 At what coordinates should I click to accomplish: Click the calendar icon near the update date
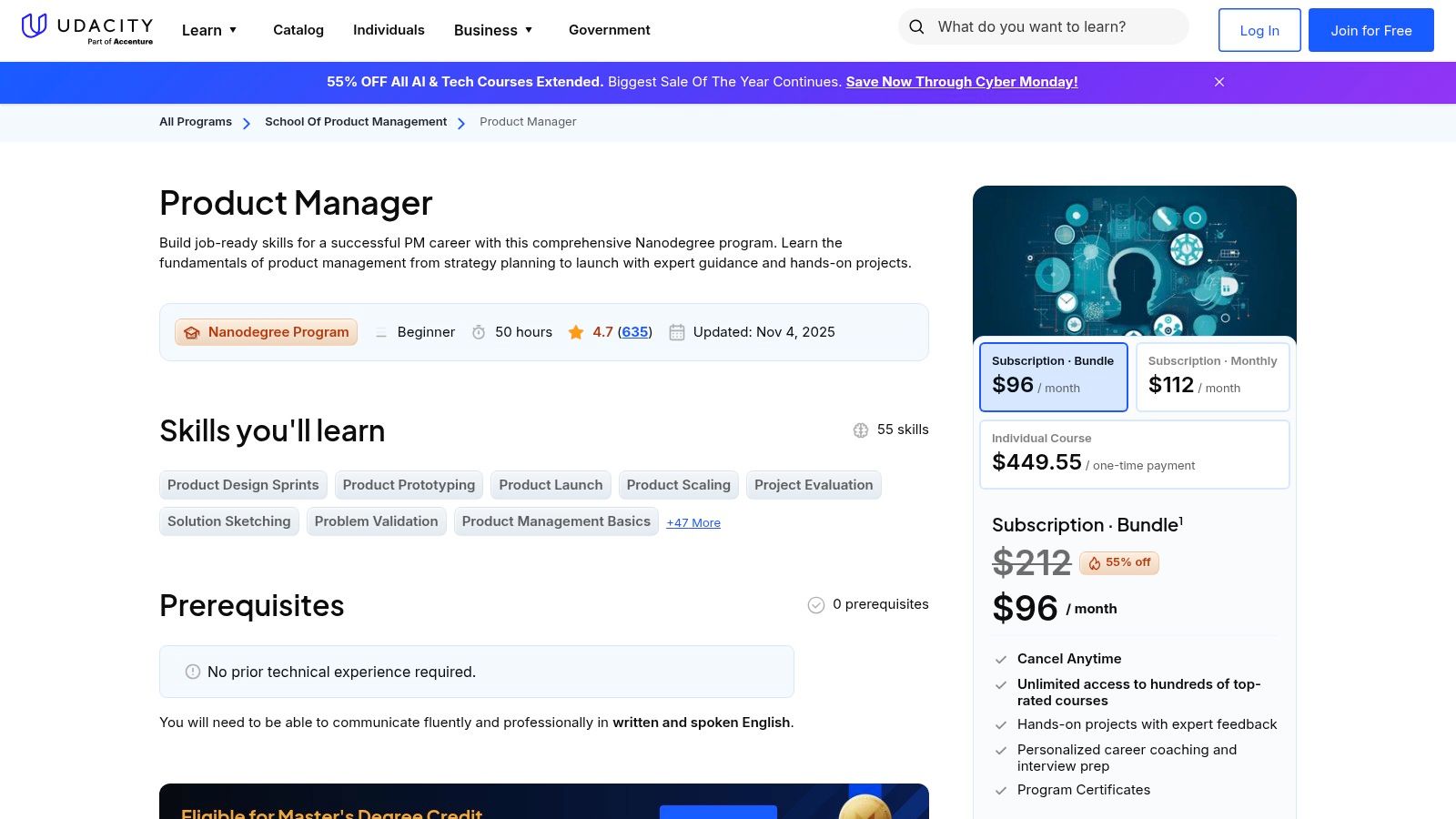pyautogui.click(x=677, y=332)
